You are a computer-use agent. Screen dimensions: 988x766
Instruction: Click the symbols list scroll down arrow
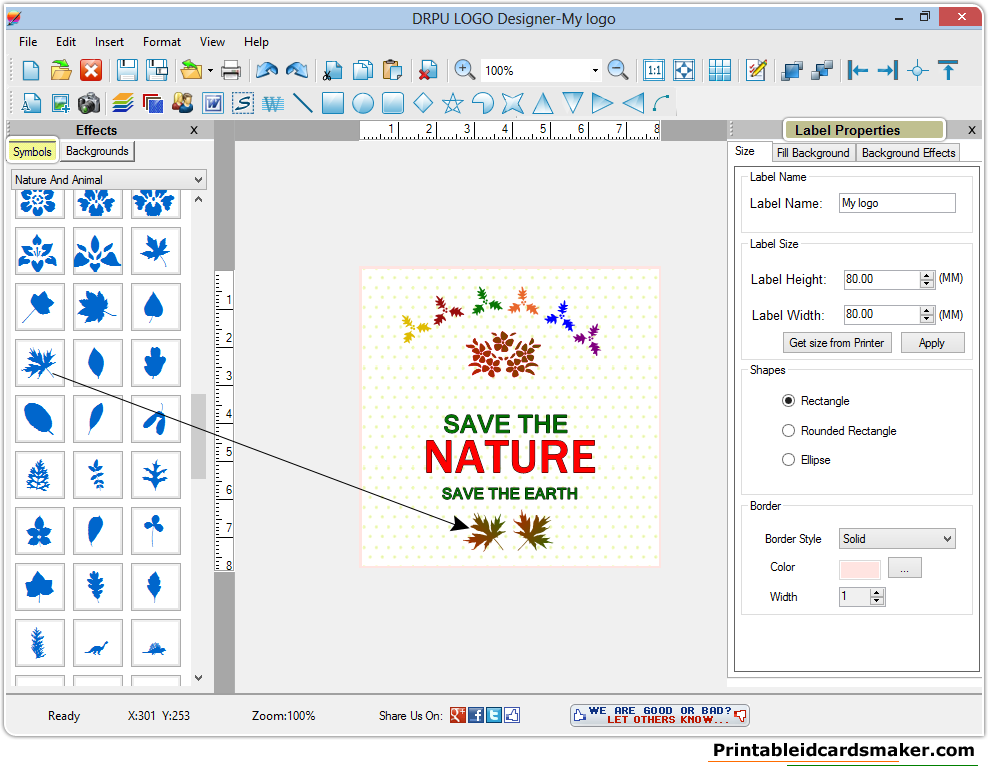click(x=198, y=678)
